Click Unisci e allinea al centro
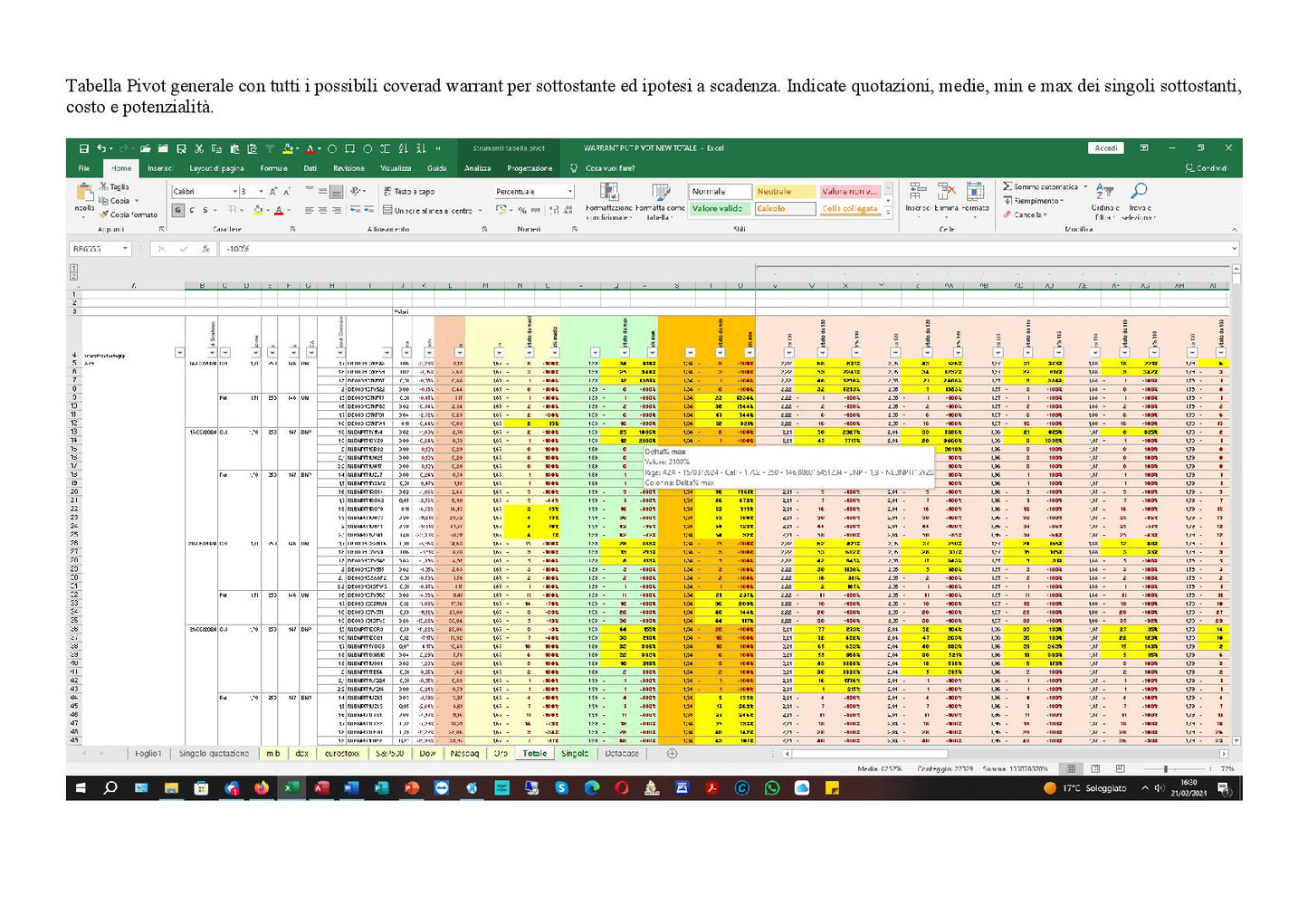Screen dimensions: 1308x924 (x=428, y=210)
